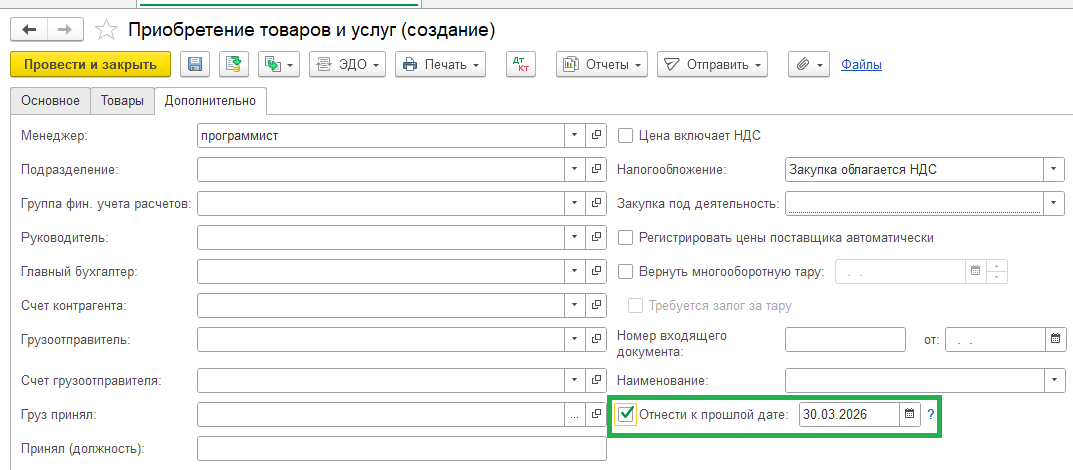Expand the Подразделение dropdown arrow
This screenshot has width=1073, height=470.
pyautogui.click(x=574, y=169)
